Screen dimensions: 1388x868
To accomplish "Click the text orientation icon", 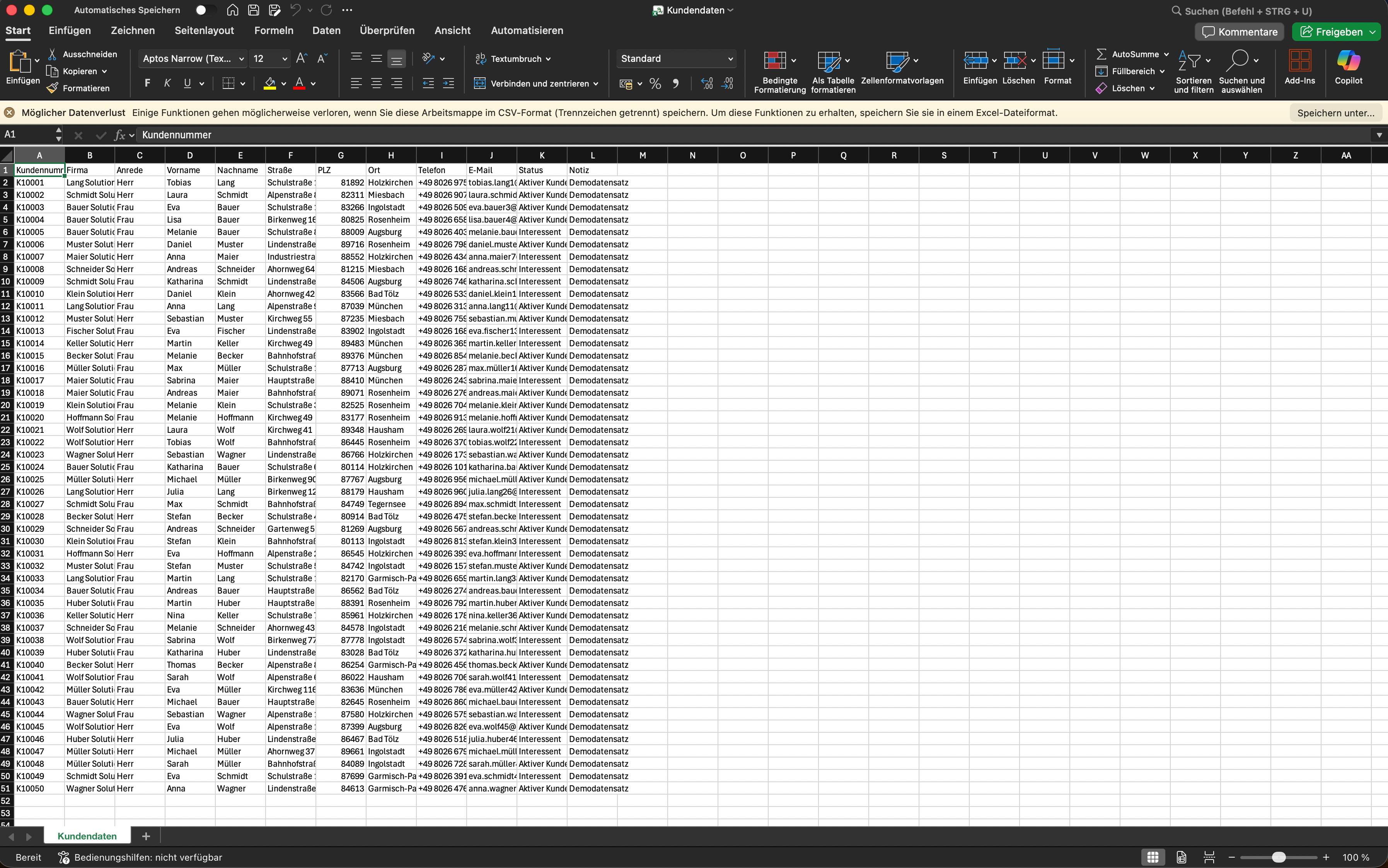I will (428, 59).
